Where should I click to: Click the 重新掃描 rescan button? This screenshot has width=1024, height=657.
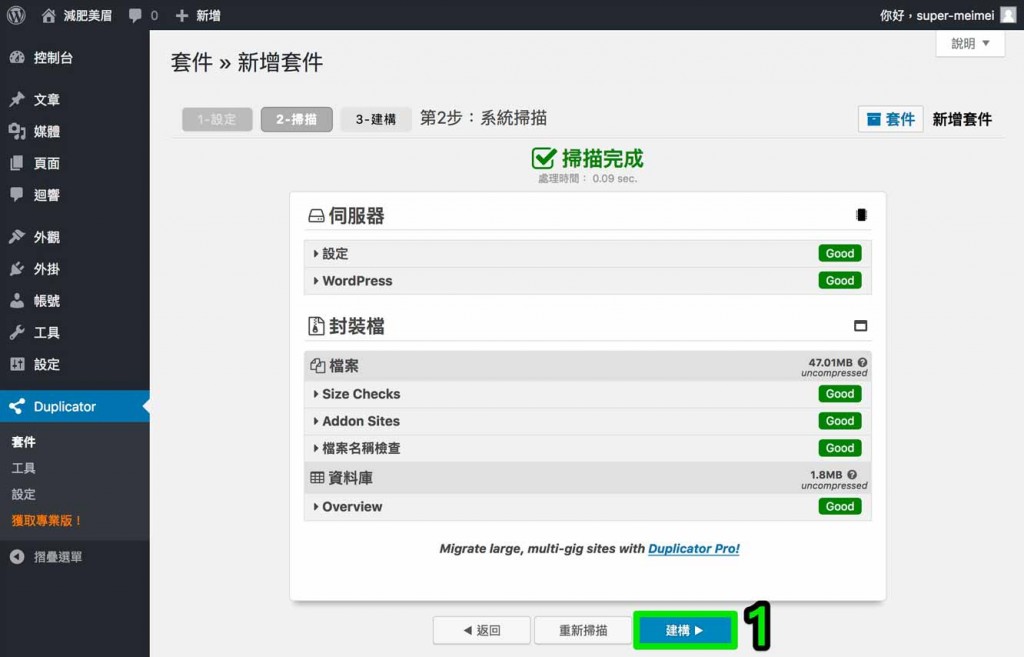[583, 630]
